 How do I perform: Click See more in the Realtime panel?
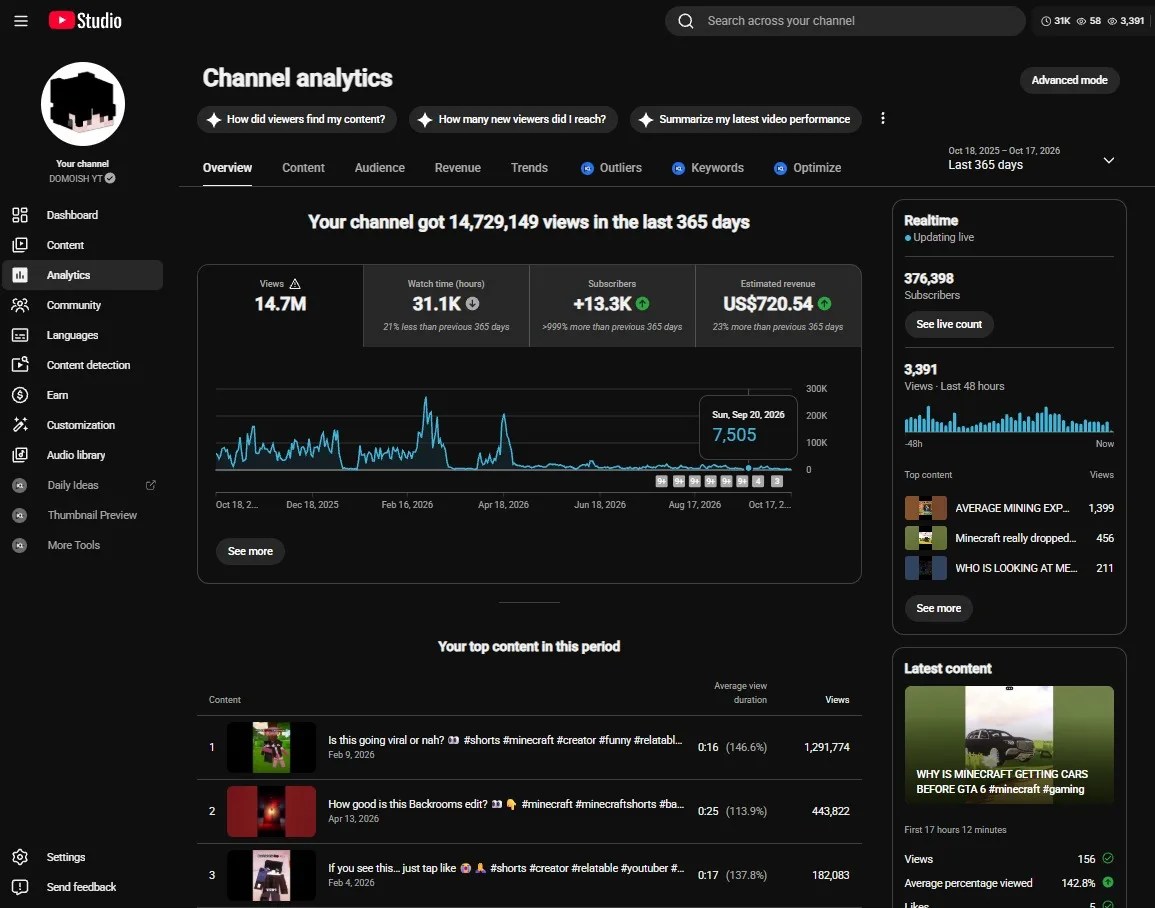click(x=938, y=608)
